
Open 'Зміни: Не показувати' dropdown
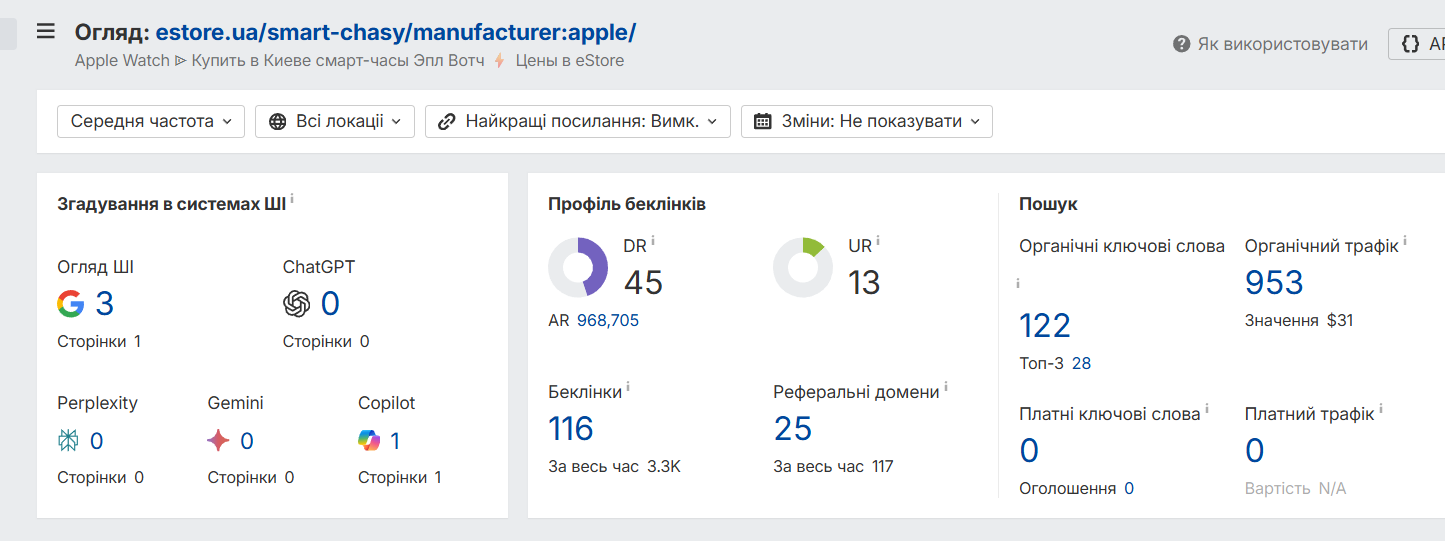coord(867,121)
